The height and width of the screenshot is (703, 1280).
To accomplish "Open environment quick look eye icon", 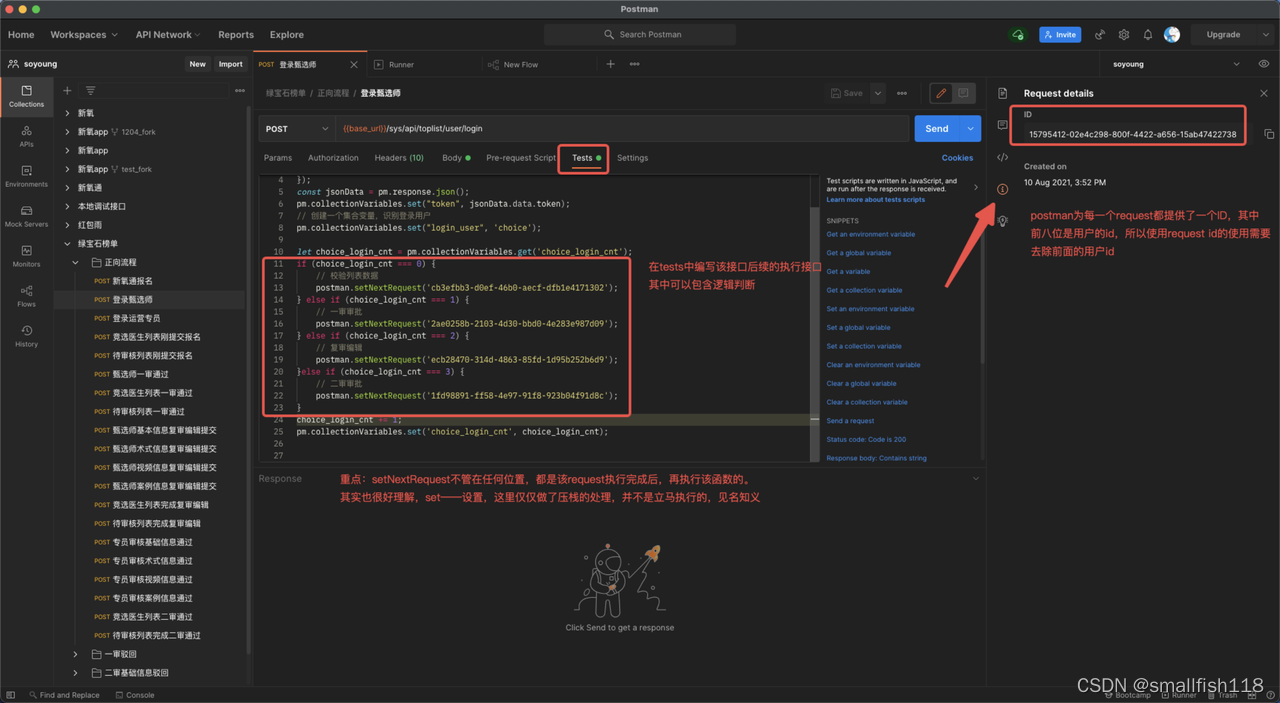I will [x=1264, y=64].
